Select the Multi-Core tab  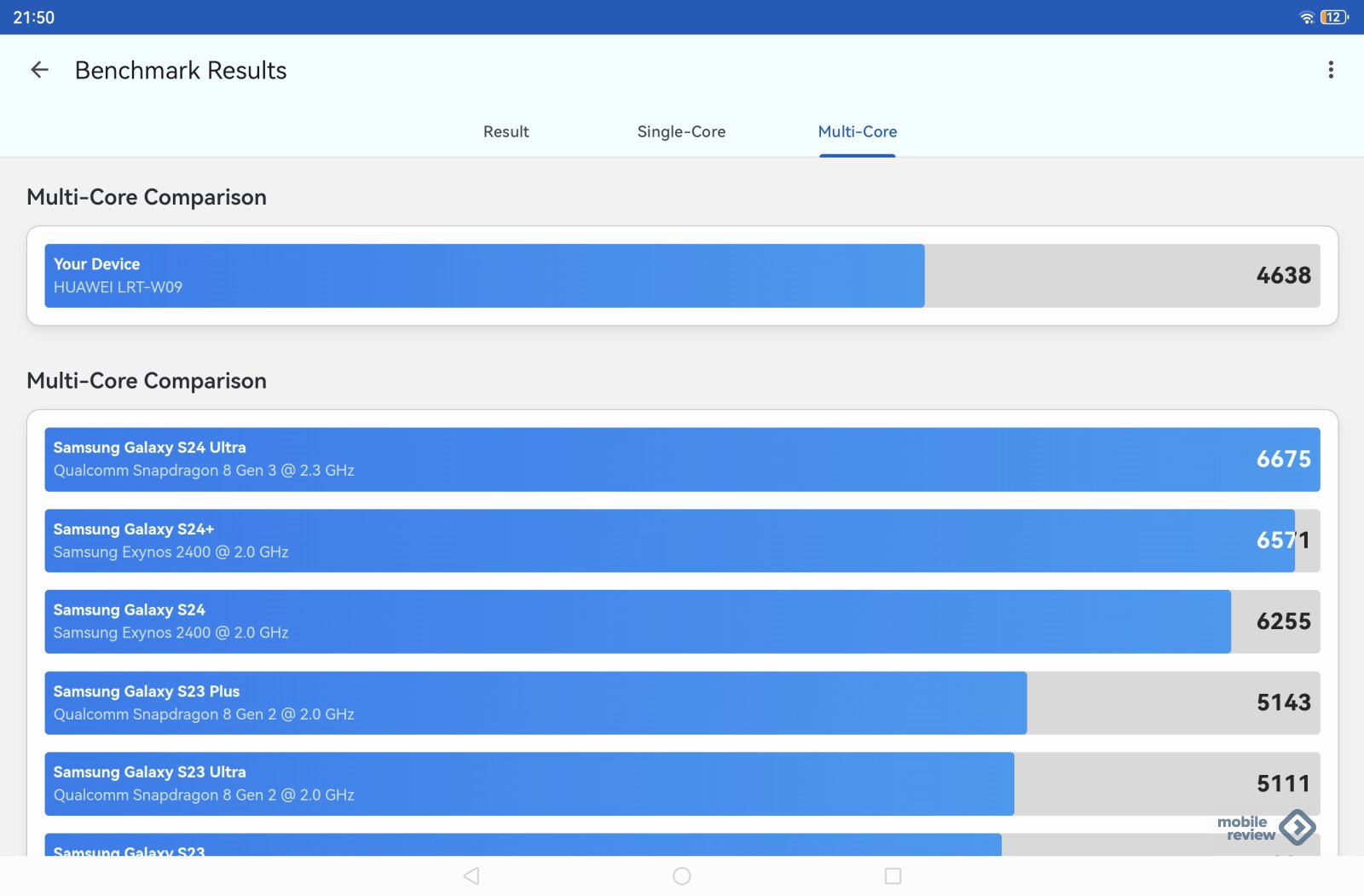pos(857,132)
